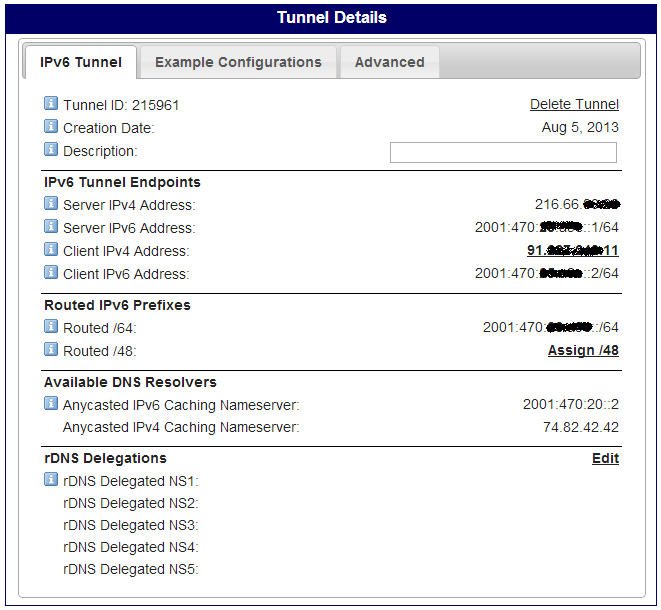Switch to the IPv6 Tunnel tab
This screenshot has height=610, width=661.
81,62
